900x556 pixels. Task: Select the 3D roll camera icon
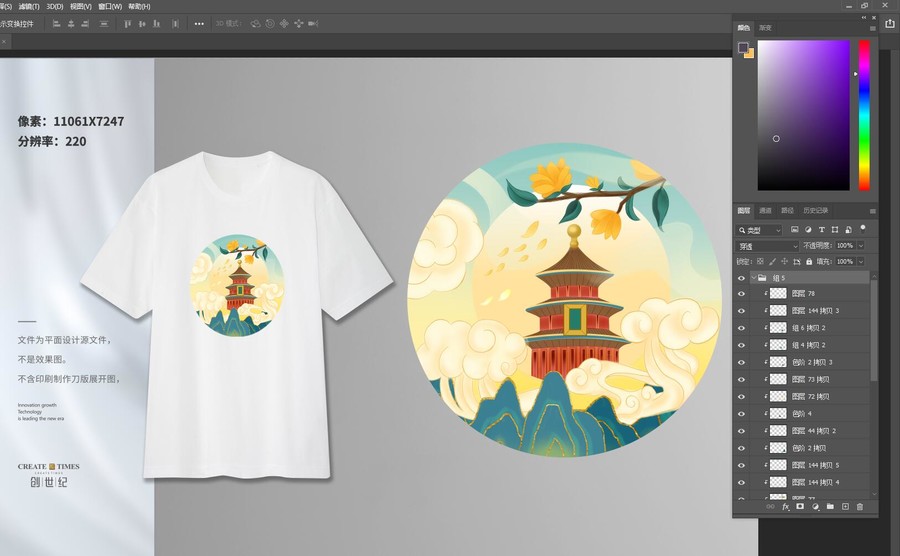coord(270,24)
